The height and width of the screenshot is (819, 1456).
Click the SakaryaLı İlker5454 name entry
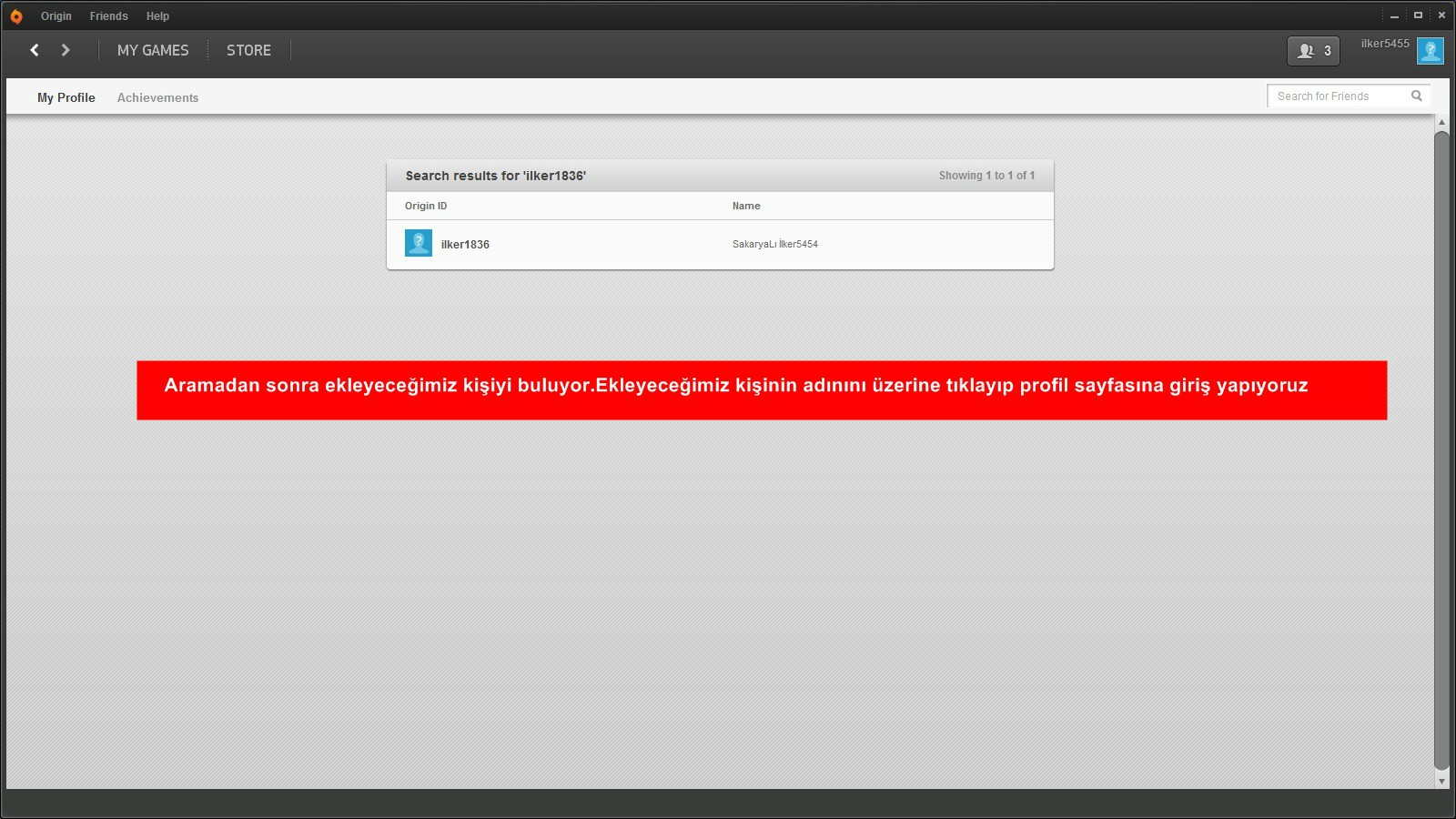[774, 244]
